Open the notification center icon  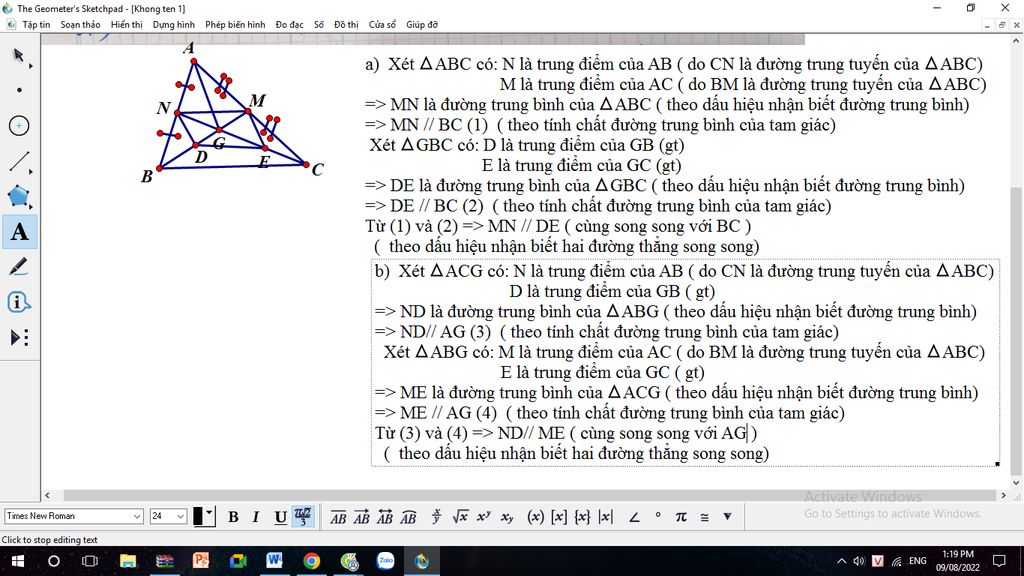click(x=999, y=561)
